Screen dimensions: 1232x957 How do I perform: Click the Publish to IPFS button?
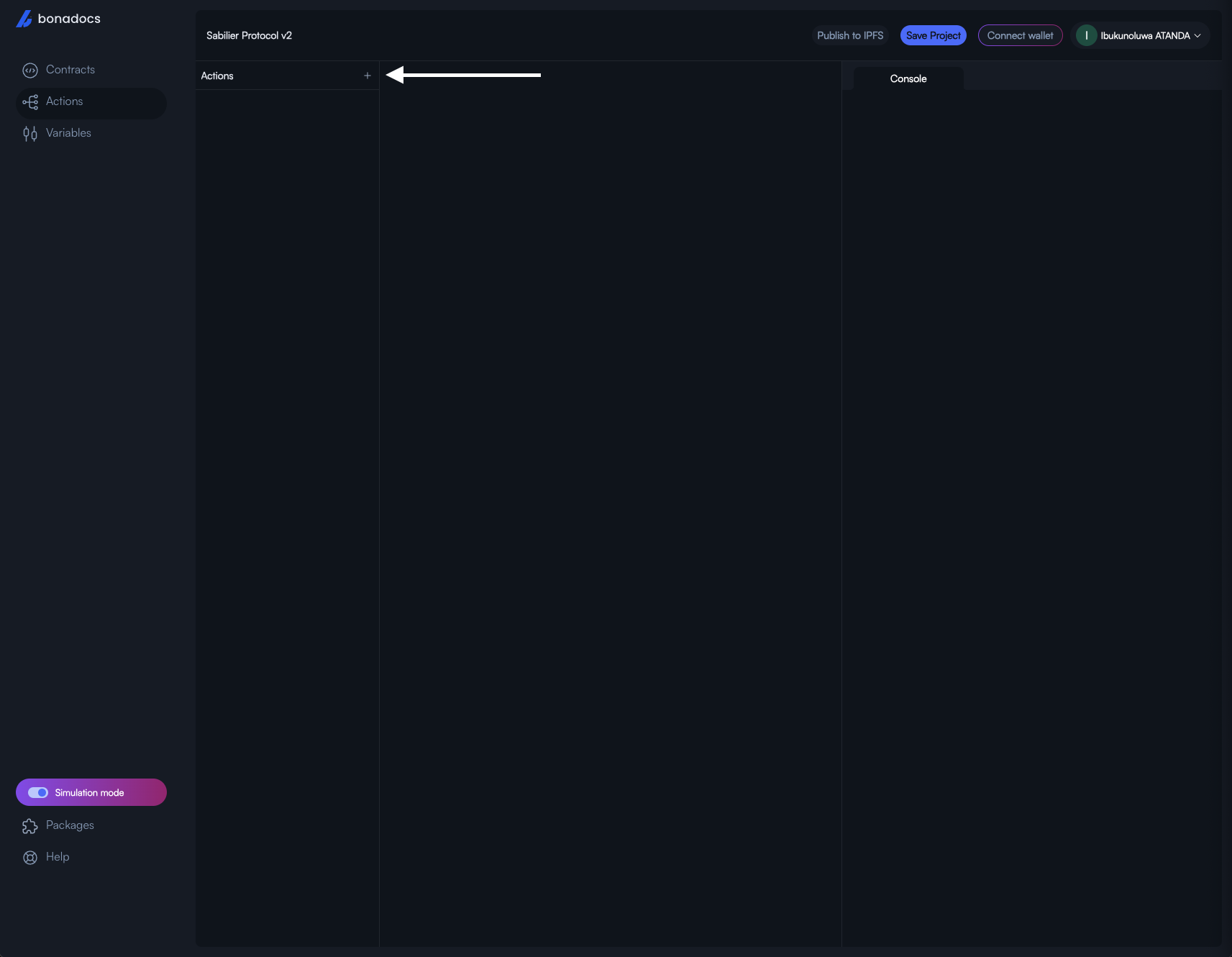pos(850,35)
